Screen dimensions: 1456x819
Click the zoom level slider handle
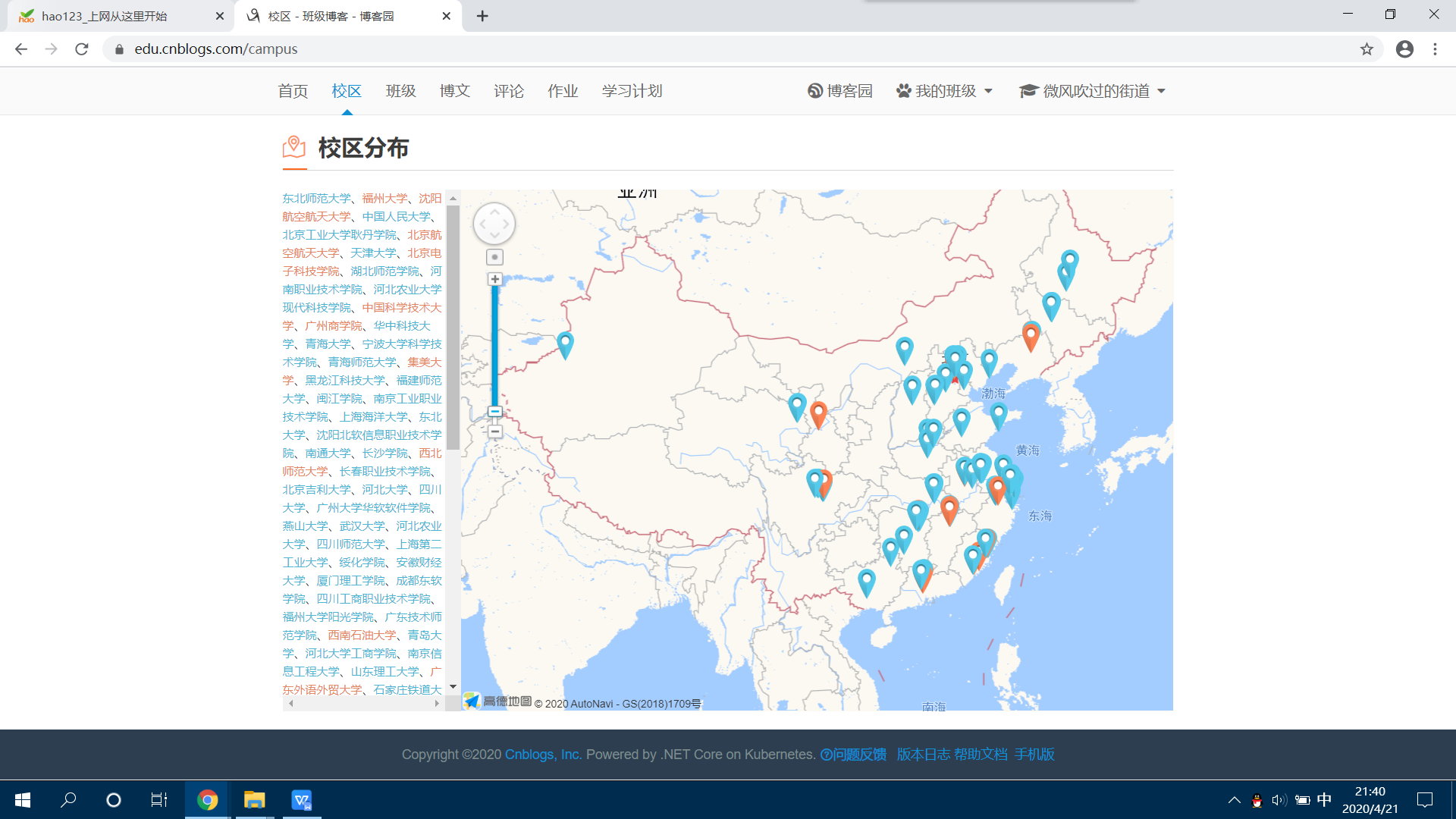[494, 412]
